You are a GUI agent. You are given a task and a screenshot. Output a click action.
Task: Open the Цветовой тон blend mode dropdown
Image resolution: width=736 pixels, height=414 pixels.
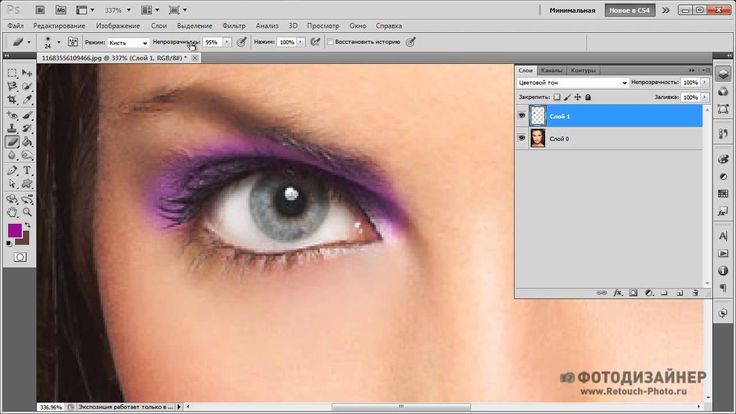572,83
